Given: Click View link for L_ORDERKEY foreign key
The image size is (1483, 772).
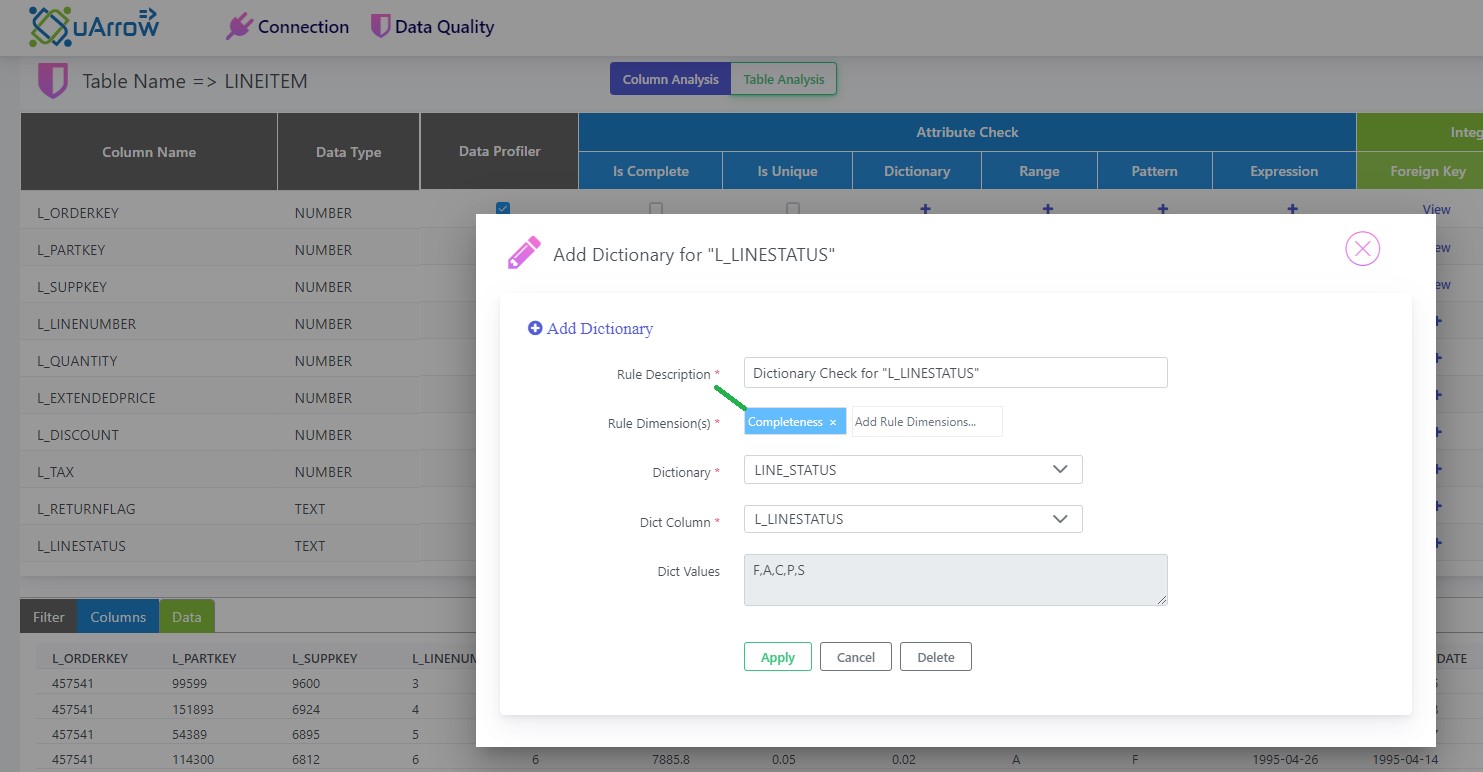Looking at the screenshot, I should pyautogui.click(x=1436, y=209).
